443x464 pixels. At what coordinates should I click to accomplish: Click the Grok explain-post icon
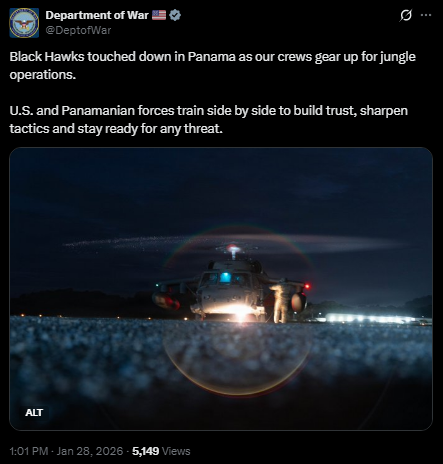click(x=406, y=15)
